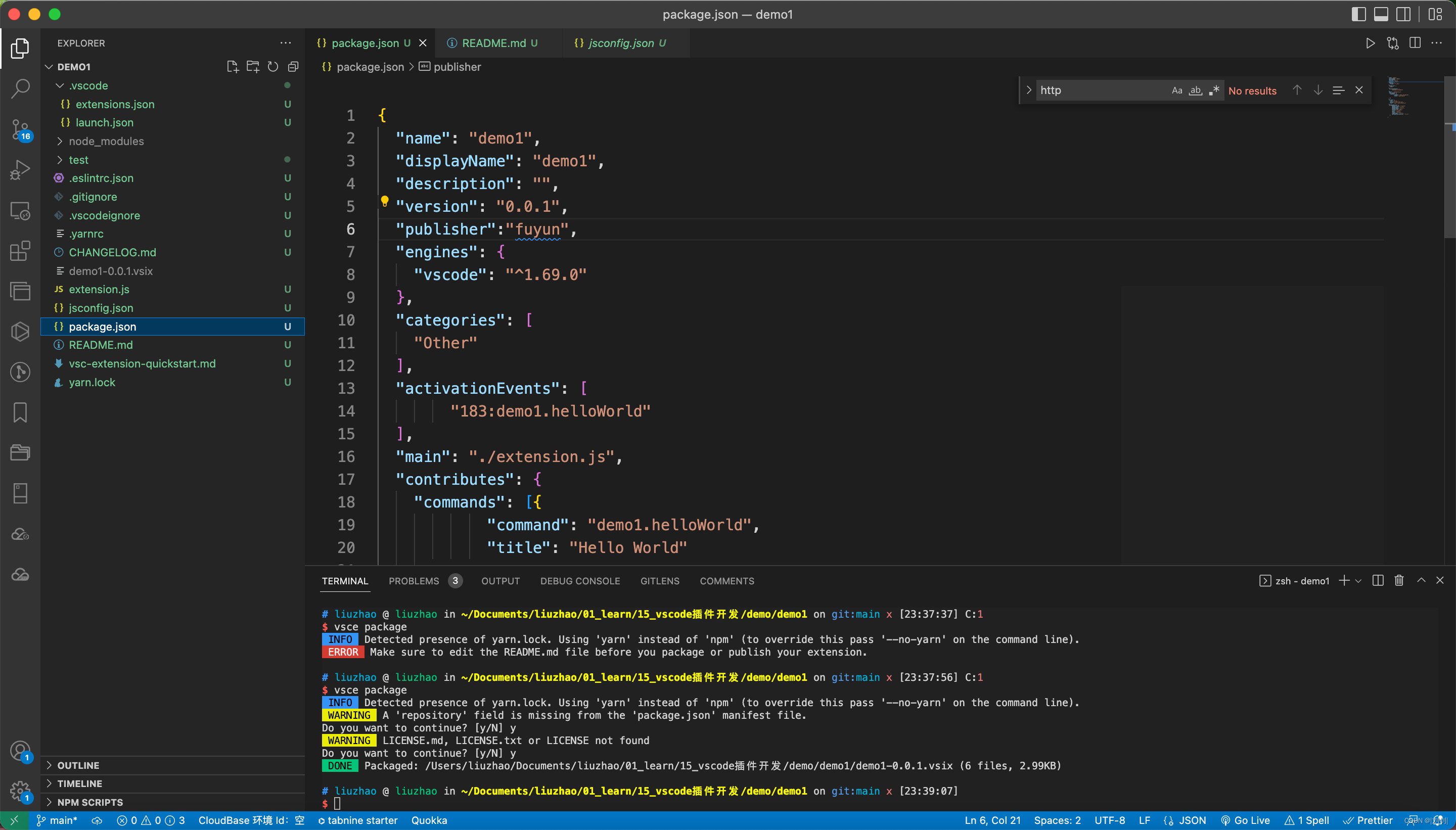
Task: Click Go Live in status bar
Action: 1246,820
